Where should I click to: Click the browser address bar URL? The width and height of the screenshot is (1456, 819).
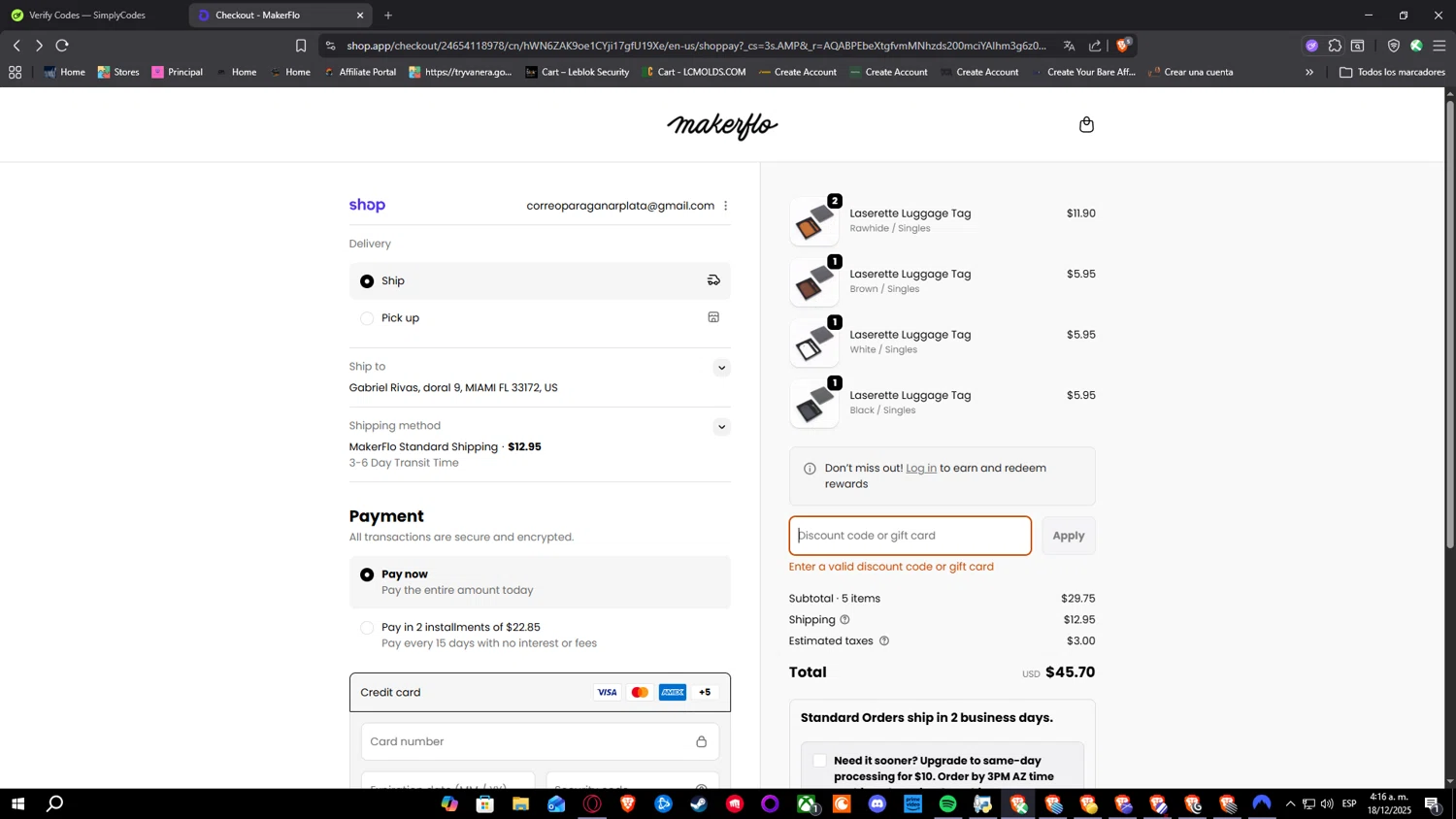click(x=696, y=46)
